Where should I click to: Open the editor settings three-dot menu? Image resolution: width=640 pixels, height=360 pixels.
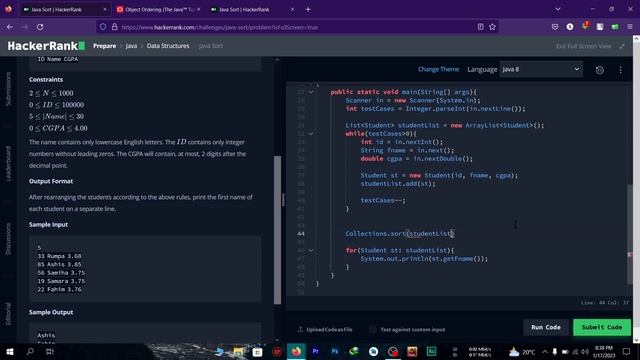click(x=620, y=70)
